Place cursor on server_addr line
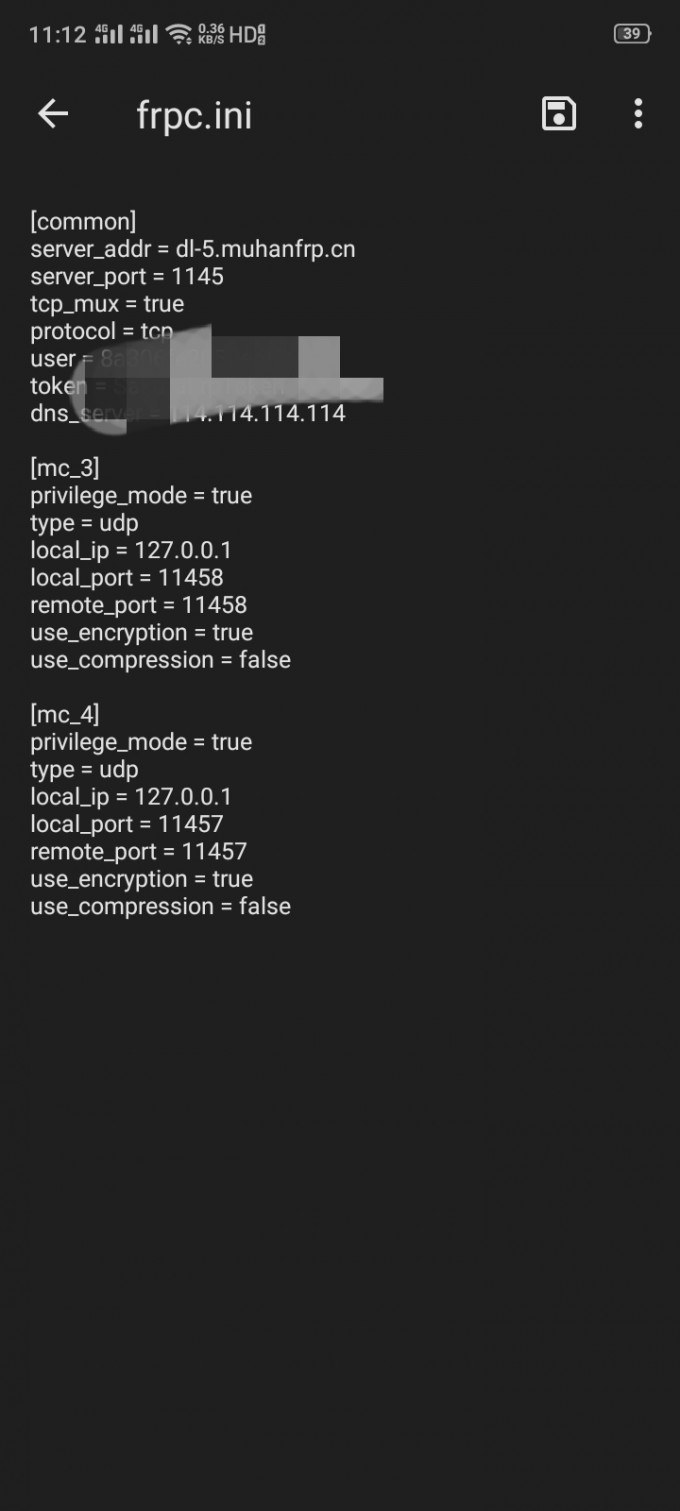This screenshot has width=680, height=1511. coord(193,249)
